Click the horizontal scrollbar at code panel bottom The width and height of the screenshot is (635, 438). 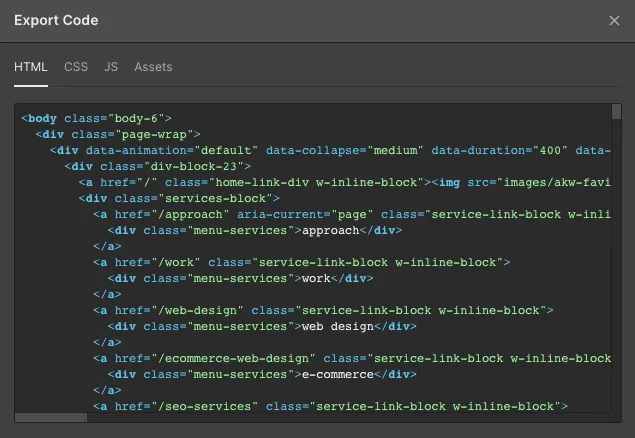pyautogui.click(x=51, y=417)
